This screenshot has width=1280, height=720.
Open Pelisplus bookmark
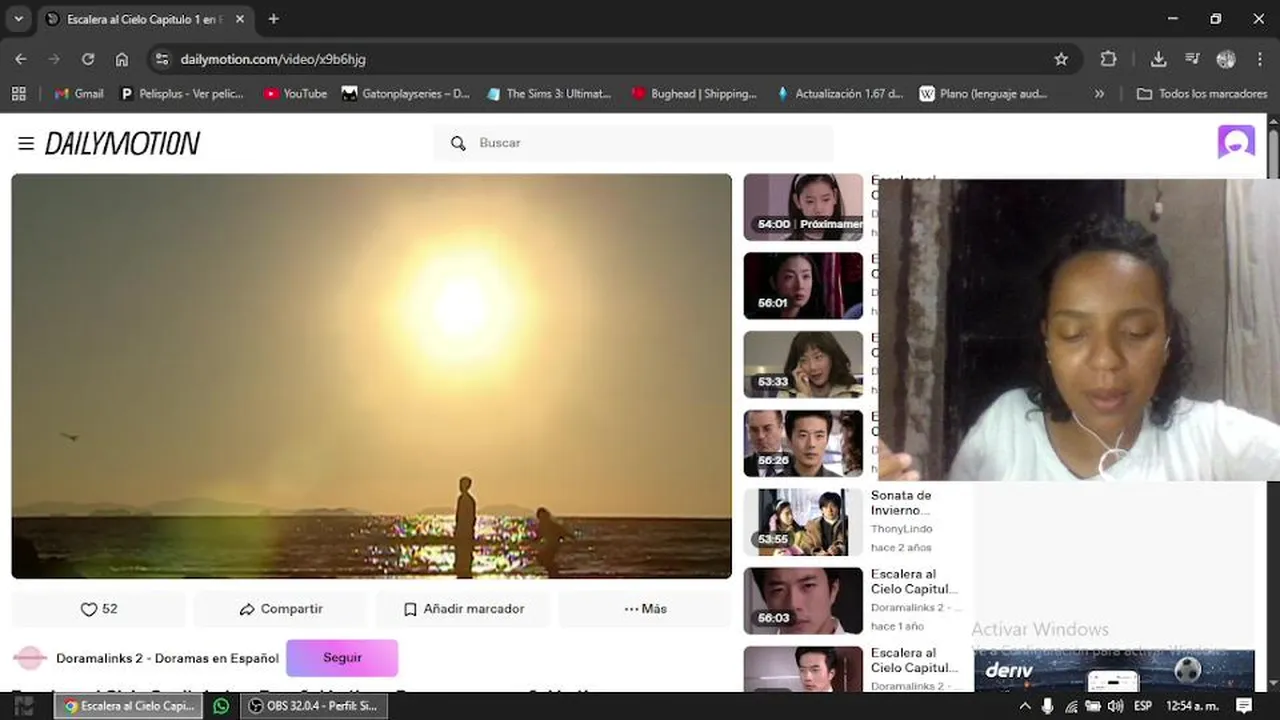coord(182,93)
